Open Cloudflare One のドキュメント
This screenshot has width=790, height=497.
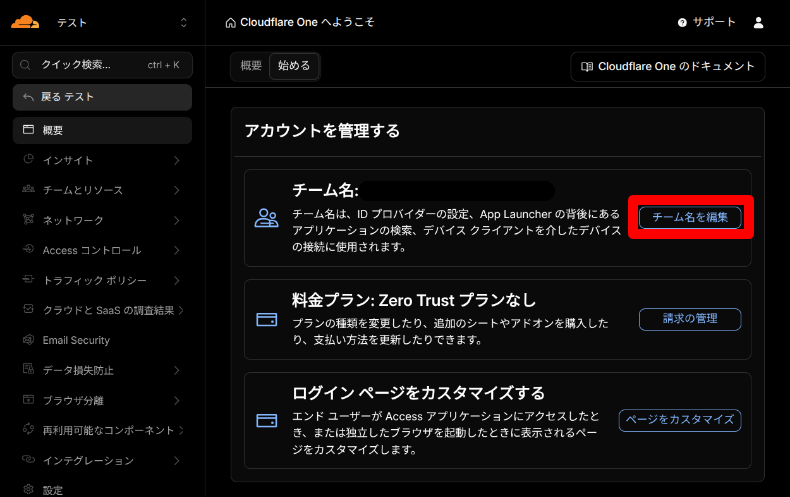point(668,67)
